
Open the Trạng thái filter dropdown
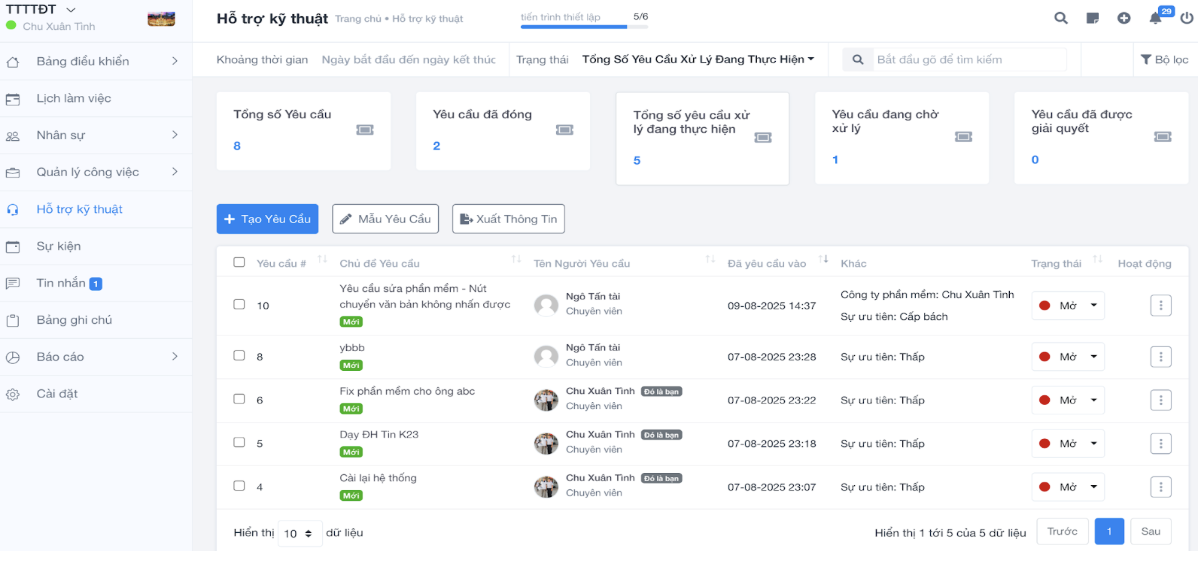[x=697, y=60]
